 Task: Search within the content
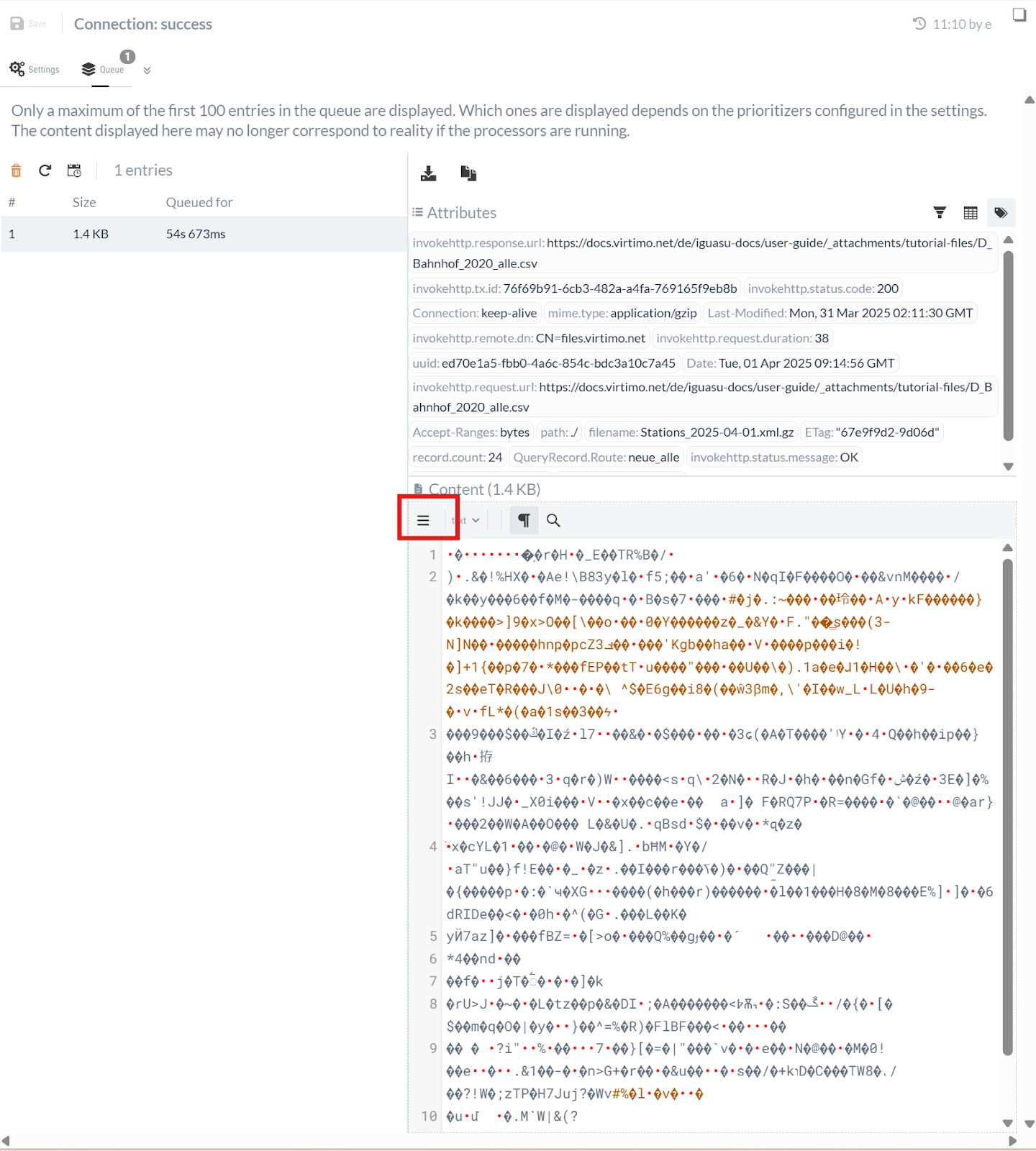coord(553,520)
